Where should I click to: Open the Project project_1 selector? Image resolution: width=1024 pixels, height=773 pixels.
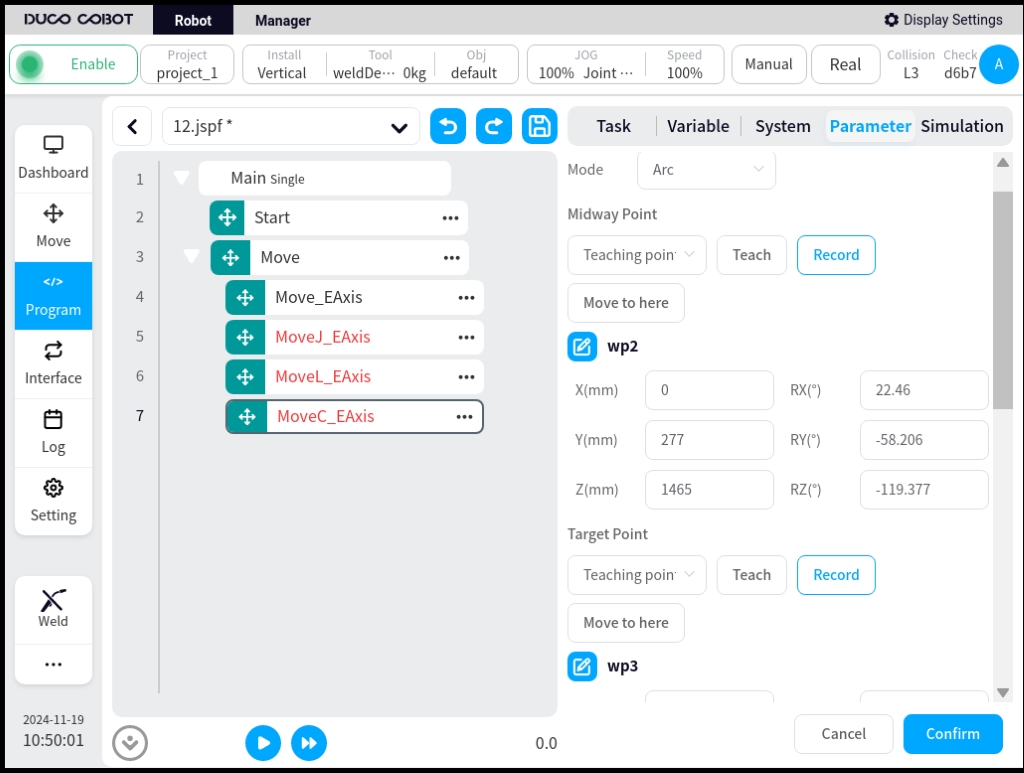click(187, 64)
